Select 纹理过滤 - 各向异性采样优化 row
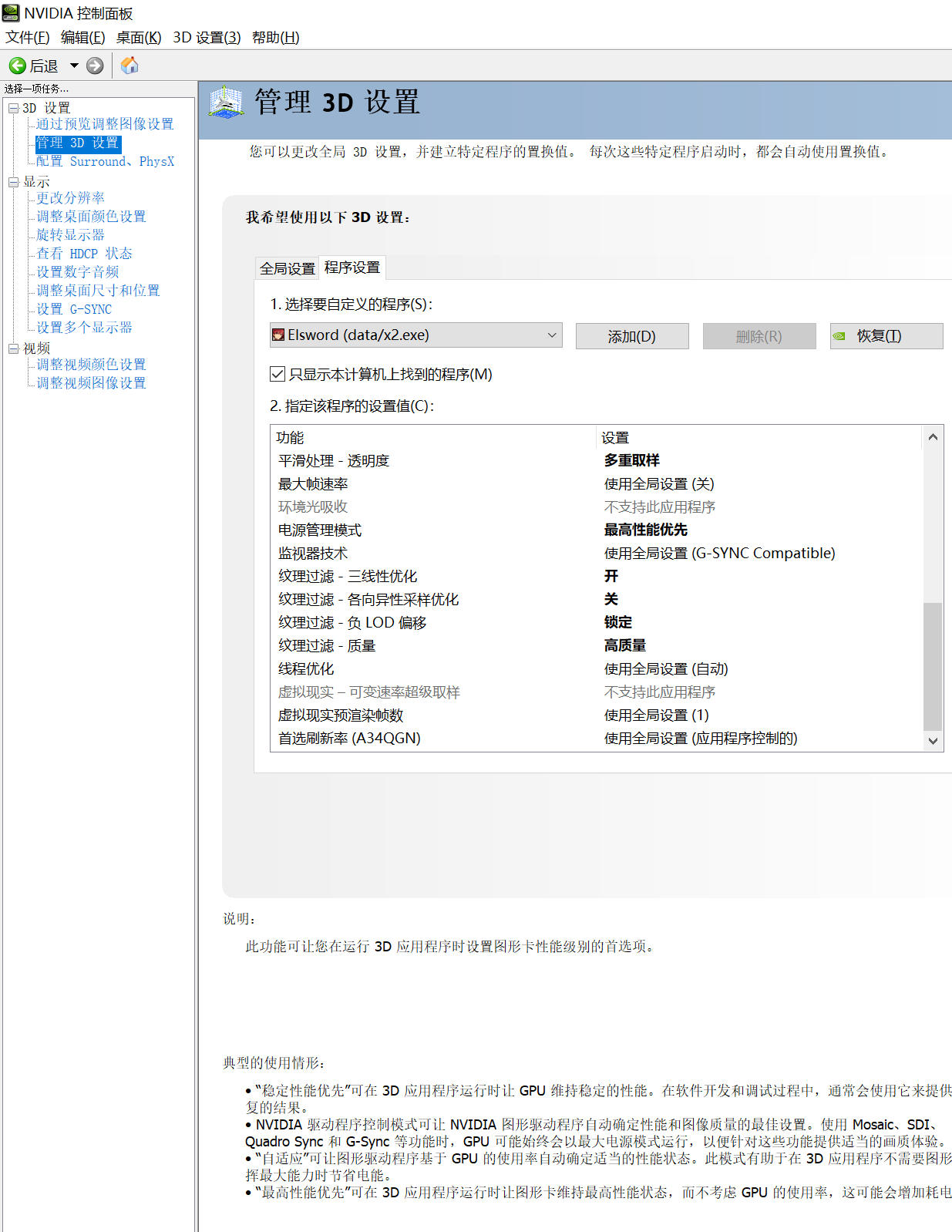The image size is (952, 1232). click(x=597, y=600)
